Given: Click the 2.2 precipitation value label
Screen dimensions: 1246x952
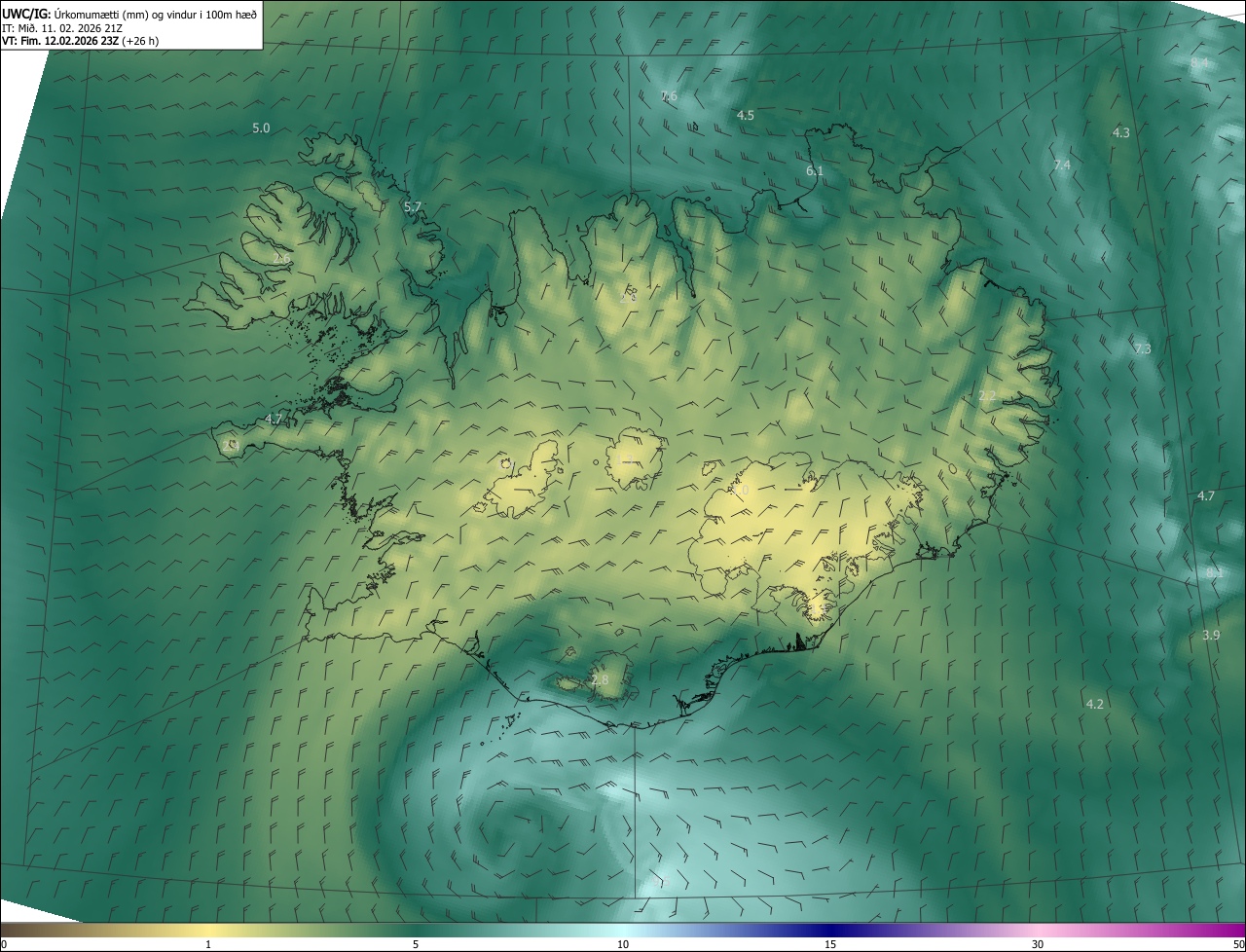Looking at the screenshot, I should pyautogui.click(x=987, y=396).
